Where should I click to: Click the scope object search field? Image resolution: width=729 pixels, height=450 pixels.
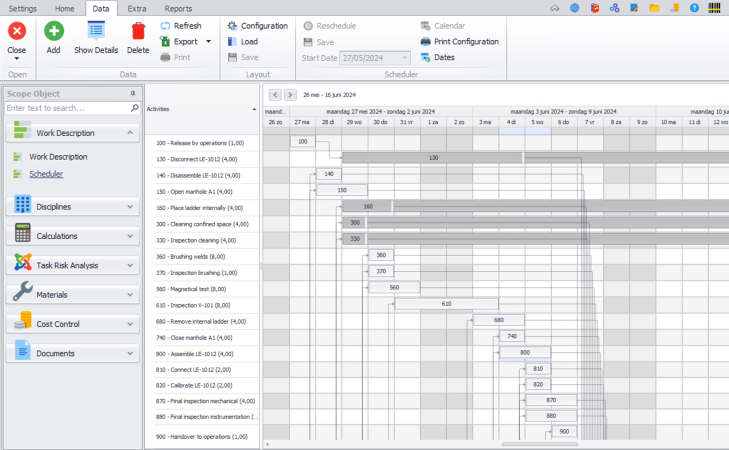[66, 108]
